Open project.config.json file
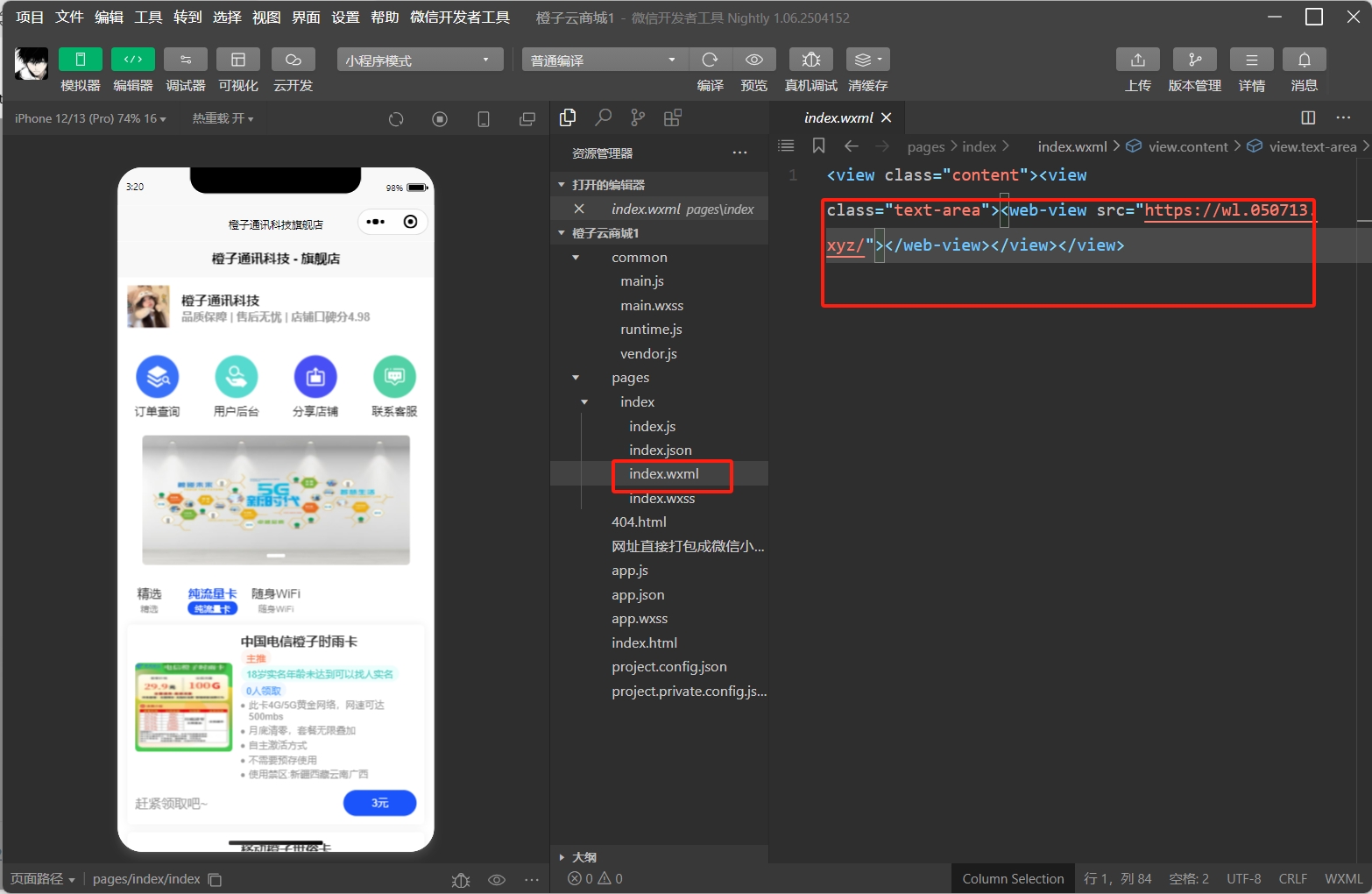Viewport: 1372px width, 894px height. pyautogui.click(x=669, y=667)
